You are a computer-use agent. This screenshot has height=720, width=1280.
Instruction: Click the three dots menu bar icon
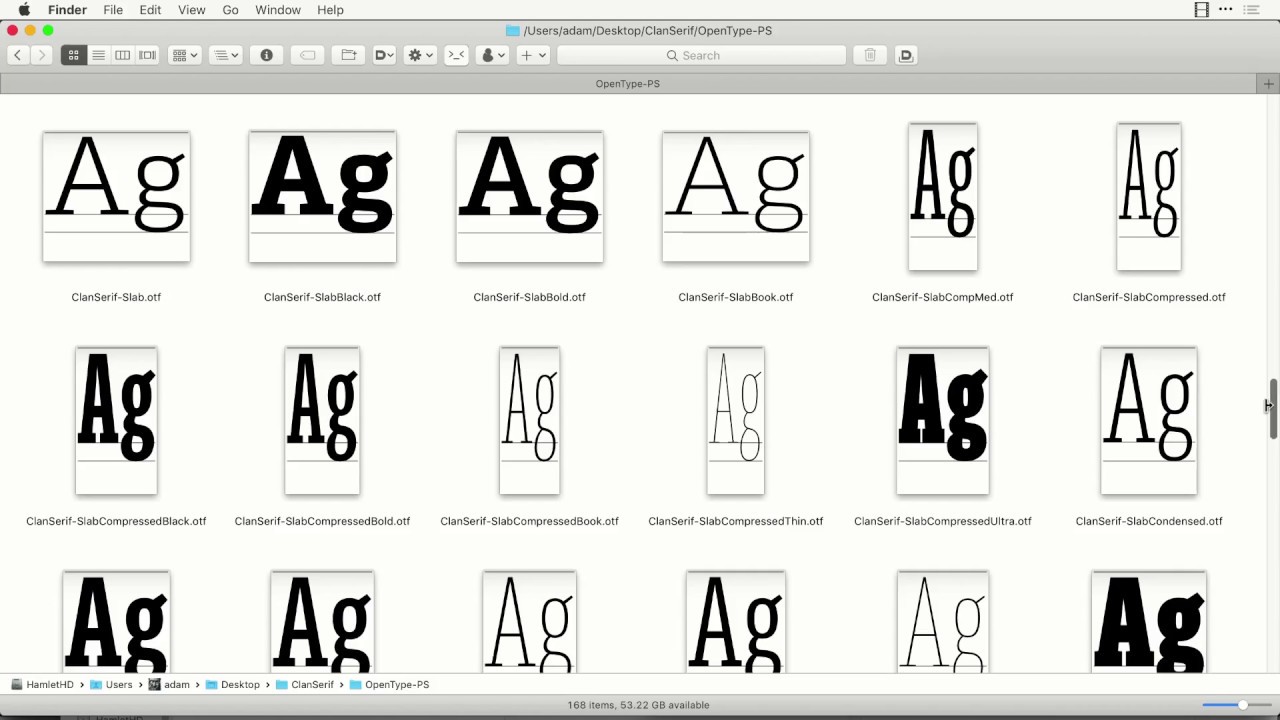coord(1226,10)
